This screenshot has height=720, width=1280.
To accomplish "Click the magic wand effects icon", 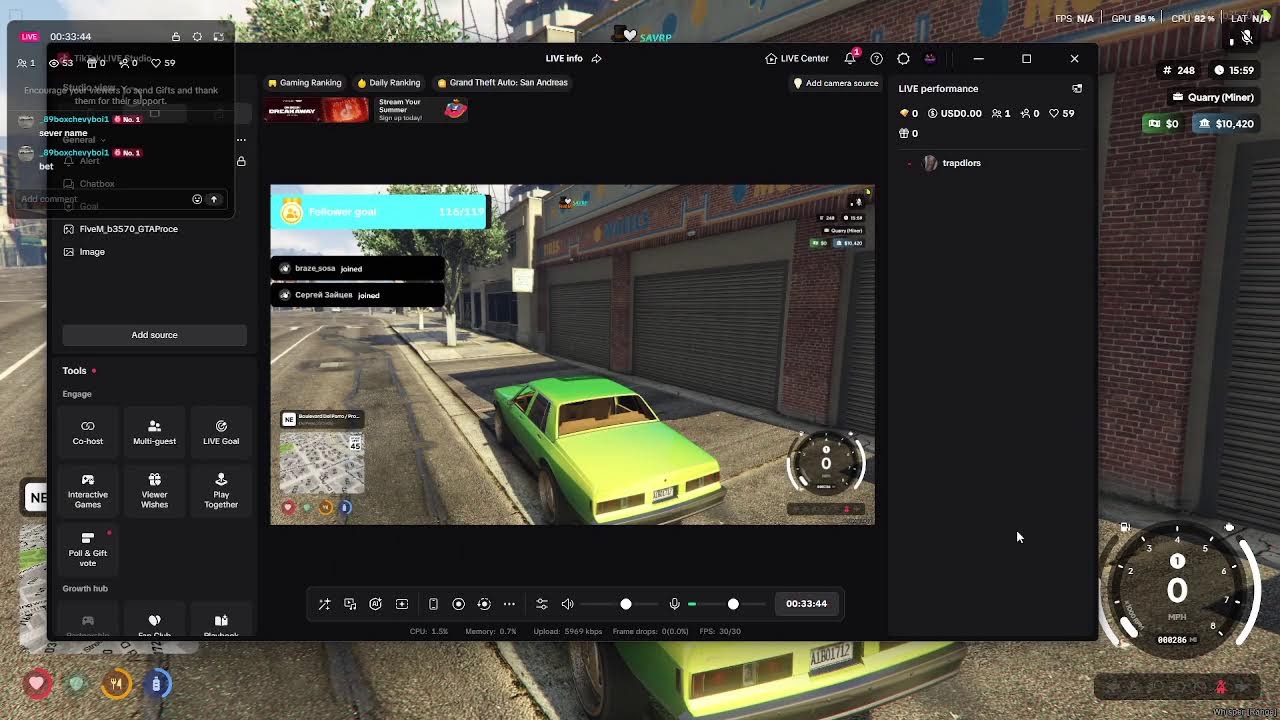I will point(324,604).
